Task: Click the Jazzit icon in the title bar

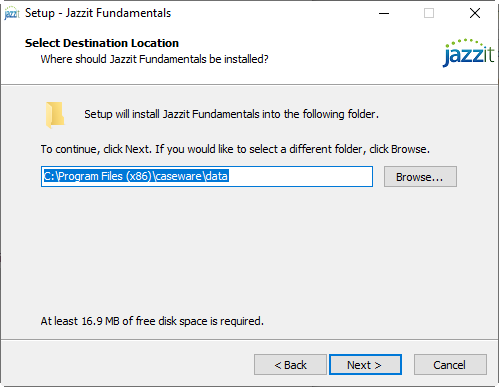Action: point(12,13)
